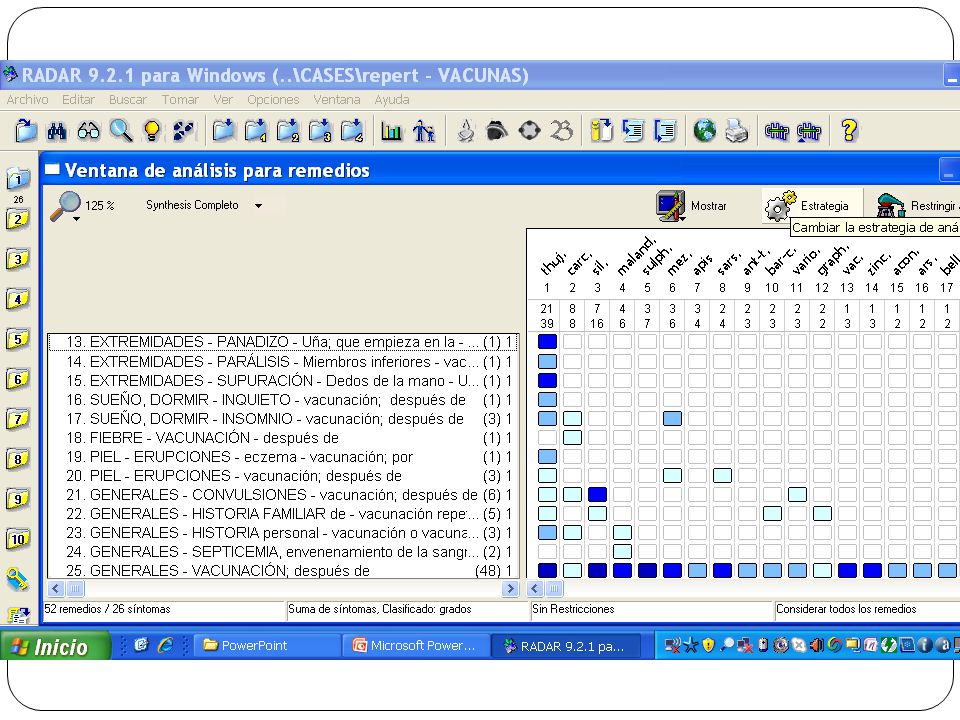Click the remedy grid left scroll arrow
Viewport: 960px width, 720px height.
[534, 589]
